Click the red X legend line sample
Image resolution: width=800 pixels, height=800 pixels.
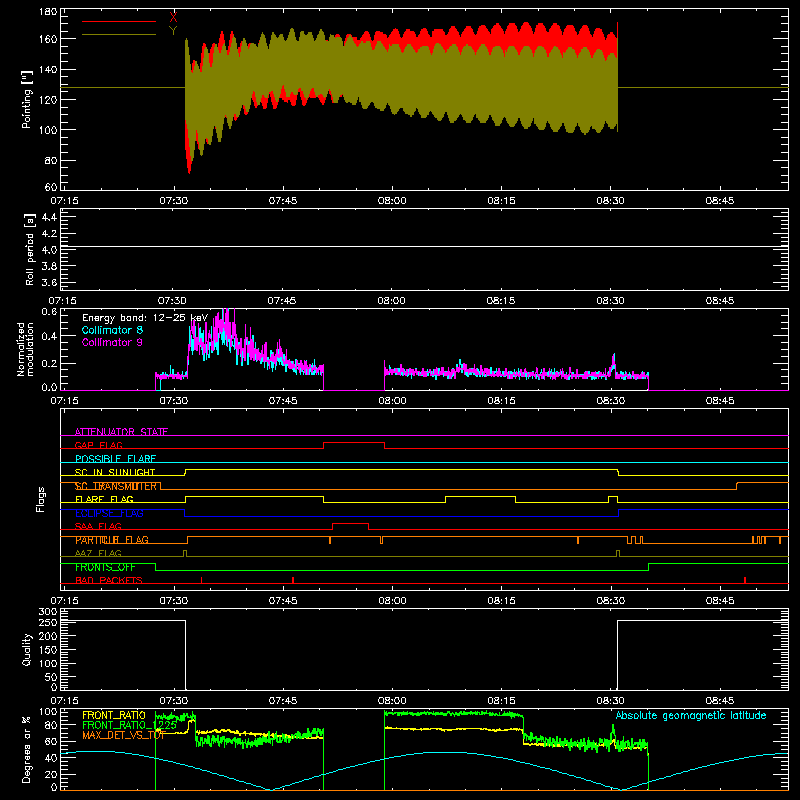pyautogui.click(x=119, y=21)
